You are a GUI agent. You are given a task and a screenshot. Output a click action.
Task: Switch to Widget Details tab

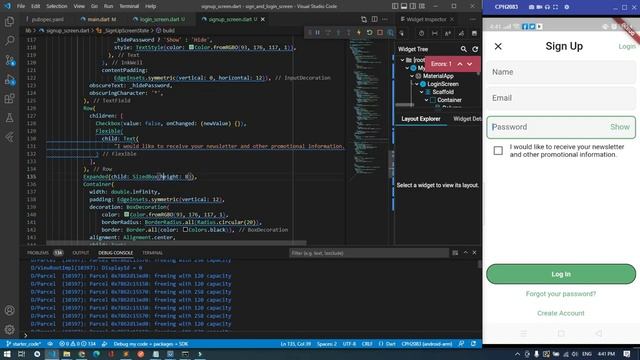[467, 119]
